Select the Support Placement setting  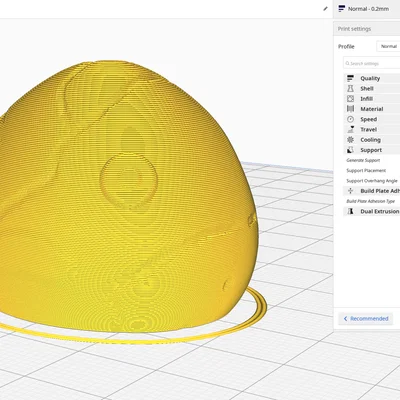[x=366, y=171]
